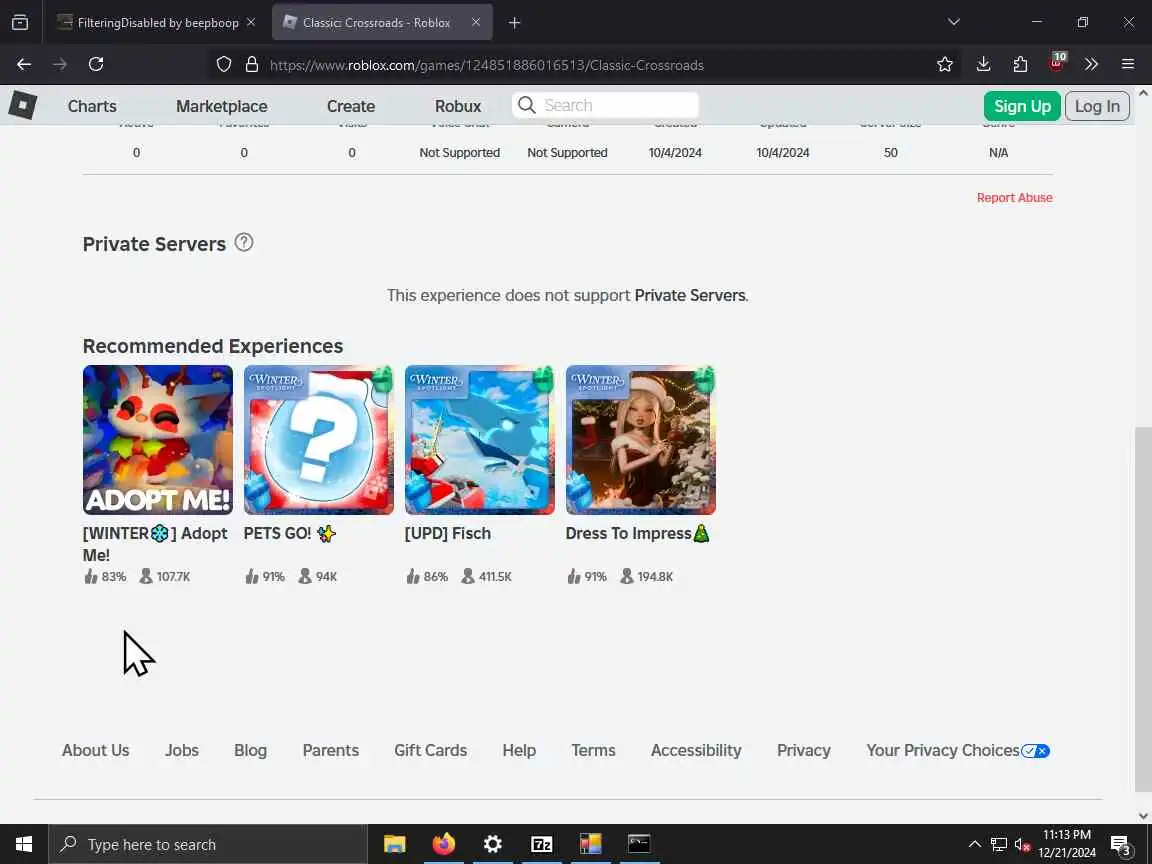1152x864 pixels.
Task: Reload the page with the refresh icon
Action: pyautogui.click(x=96, y=65)
